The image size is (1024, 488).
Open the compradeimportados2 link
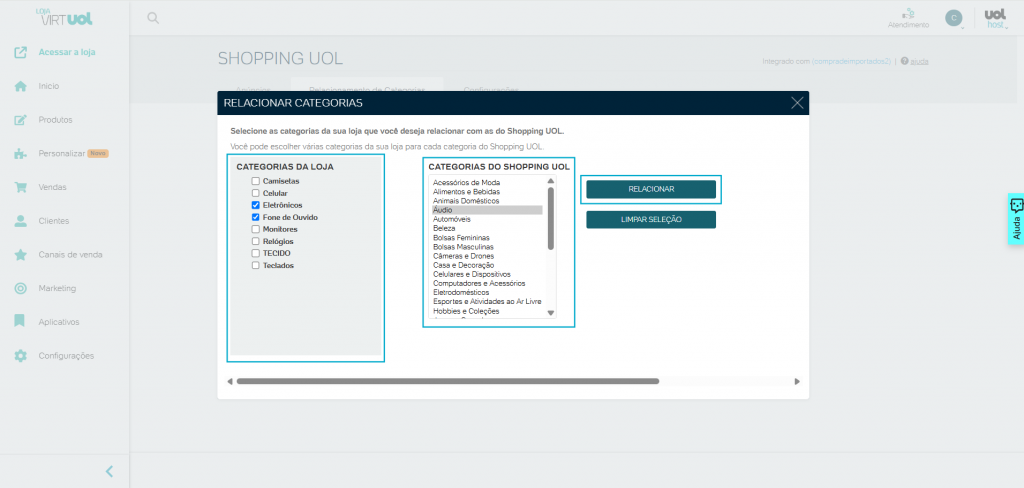tap(852, 61)
